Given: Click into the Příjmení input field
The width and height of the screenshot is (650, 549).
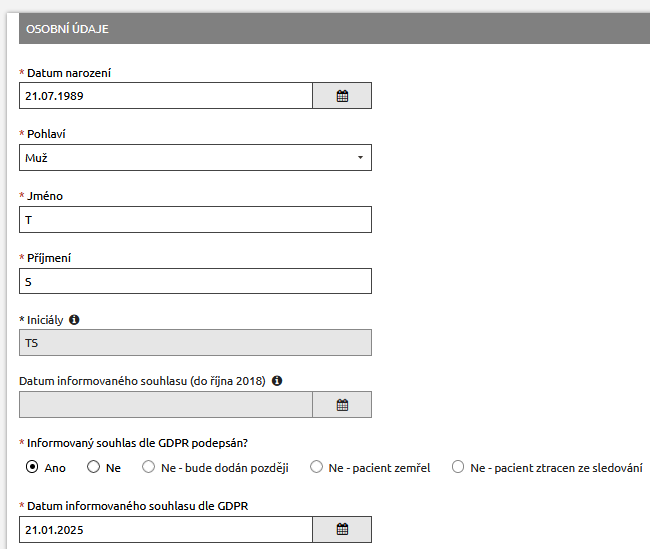Looking at the screenshot, I should 195,282.
